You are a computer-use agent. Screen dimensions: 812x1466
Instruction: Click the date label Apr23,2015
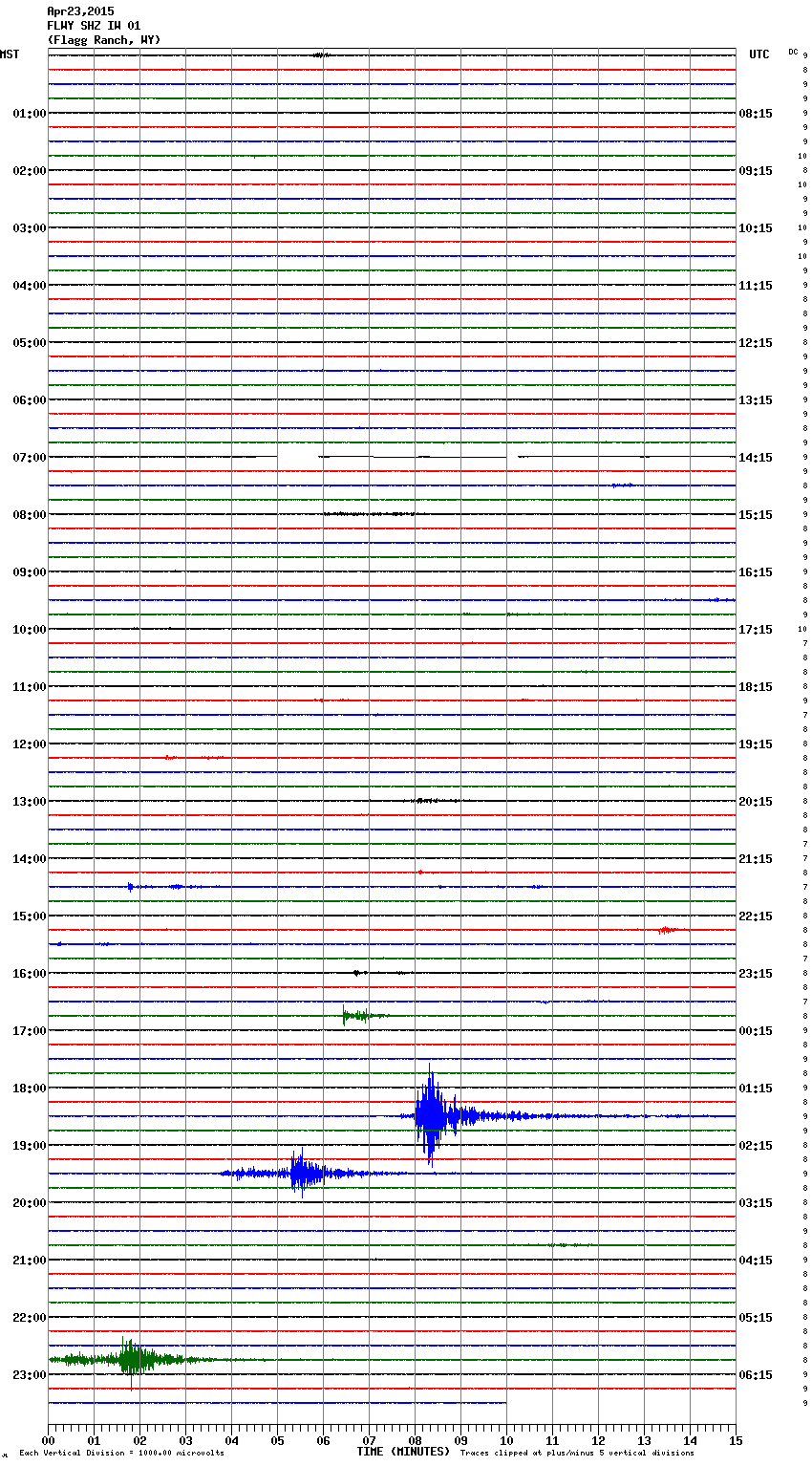point(80,11)
